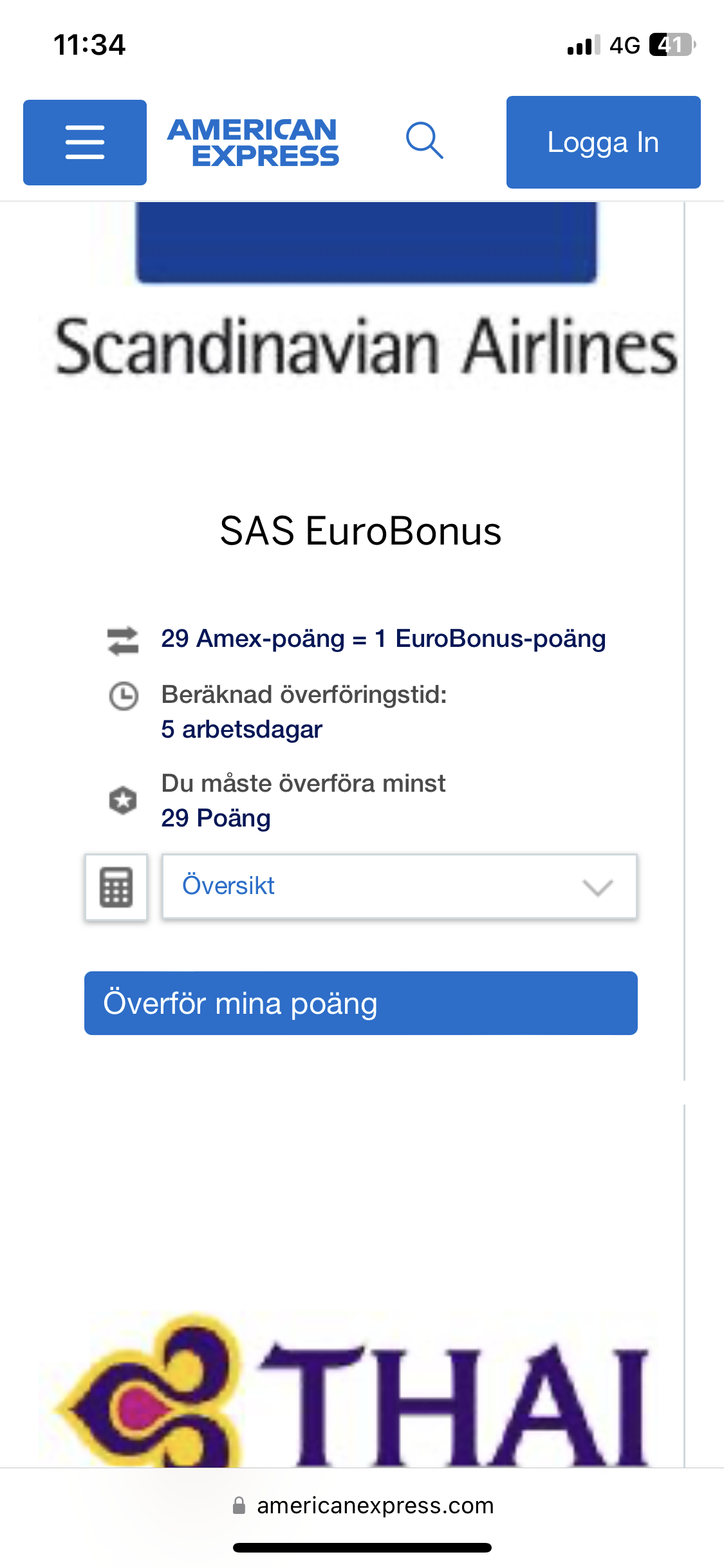Select the SAS EuroBonus heading

[x=360, y=531]
